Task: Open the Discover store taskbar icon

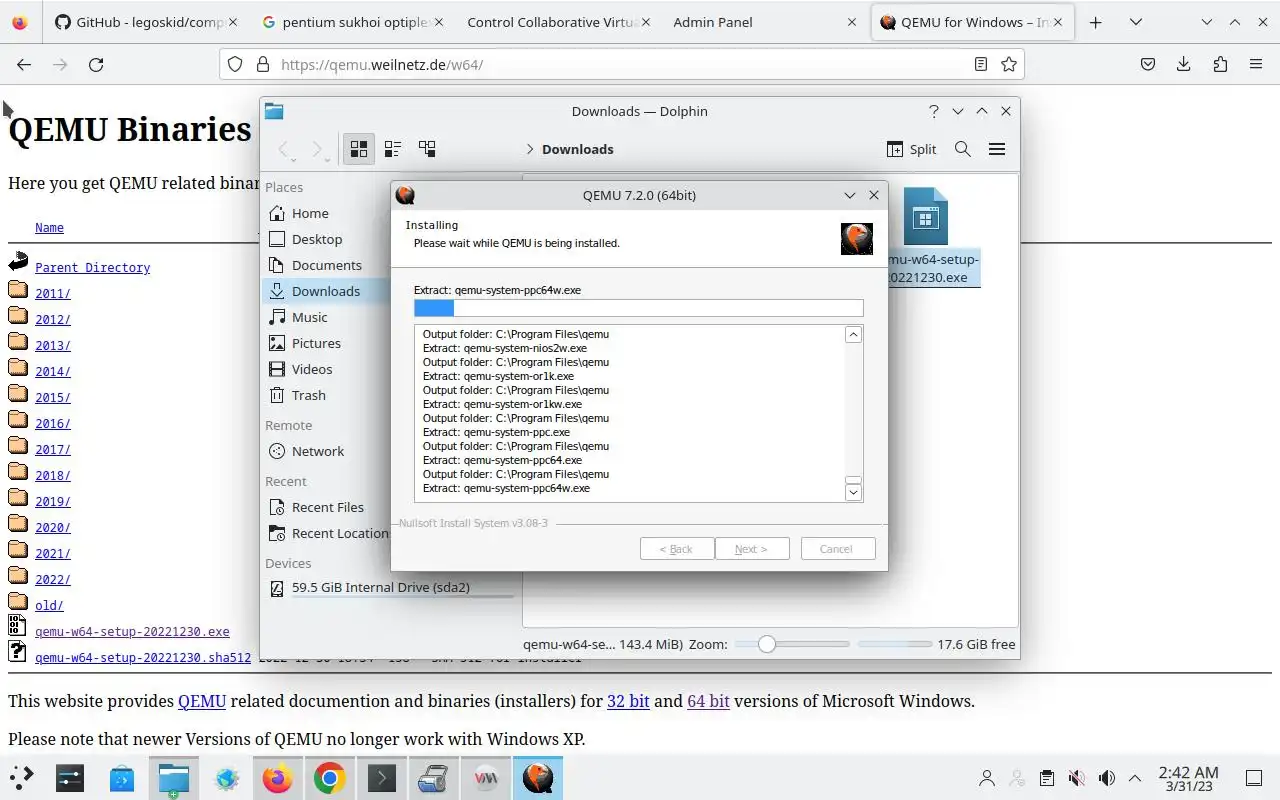Action: coord(122,778)
